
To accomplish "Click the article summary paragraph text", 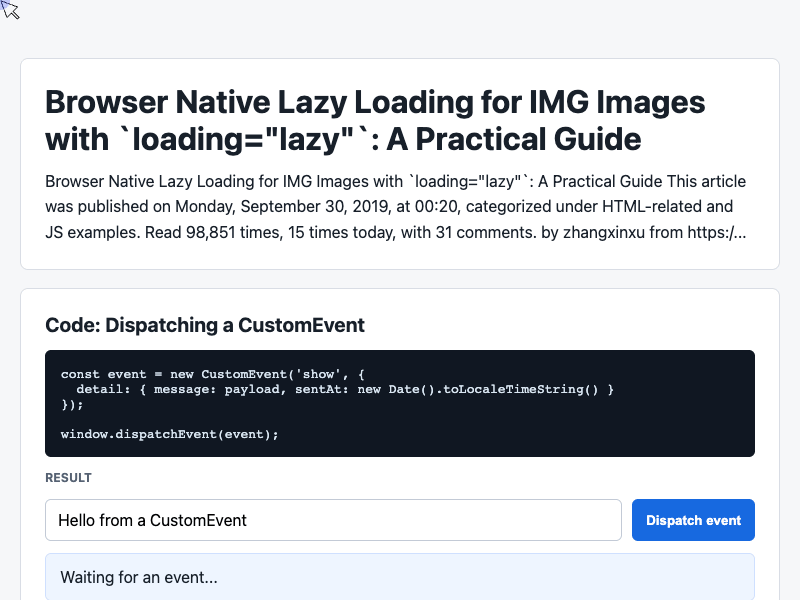I will pos(396,207).
